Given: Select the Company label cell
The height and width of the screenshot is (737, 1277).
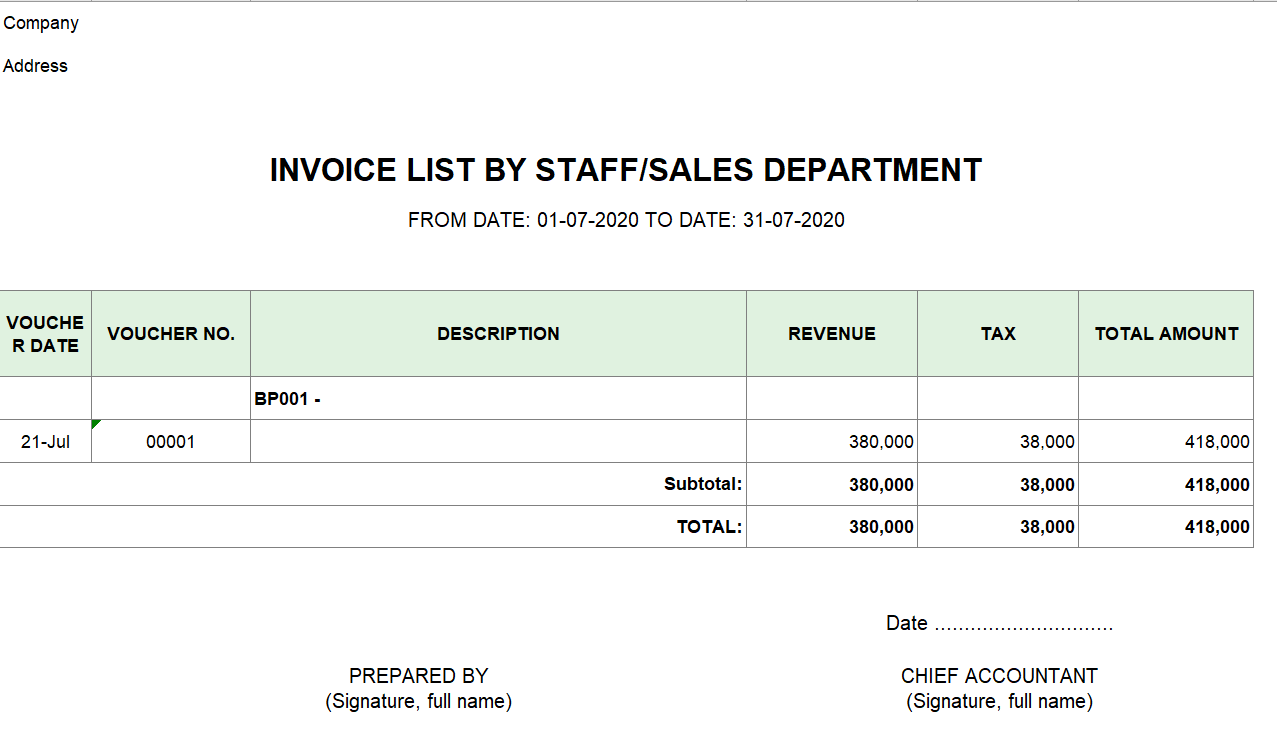Looking at the screenshot, I should tap(41, 23).
